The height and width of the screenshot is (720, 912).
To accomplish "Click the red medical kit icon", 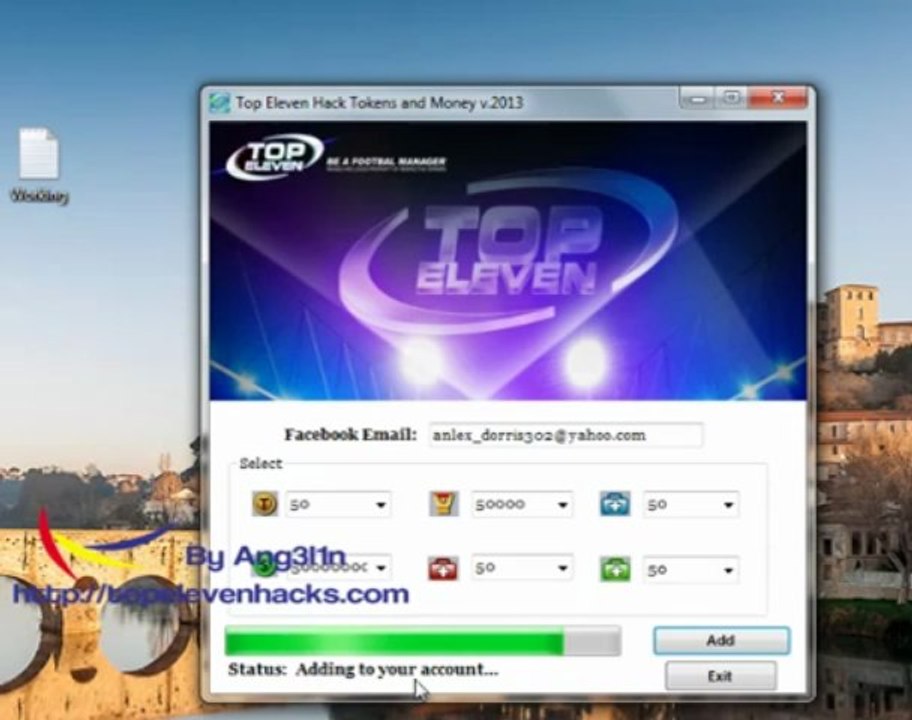I will (443, 568).
